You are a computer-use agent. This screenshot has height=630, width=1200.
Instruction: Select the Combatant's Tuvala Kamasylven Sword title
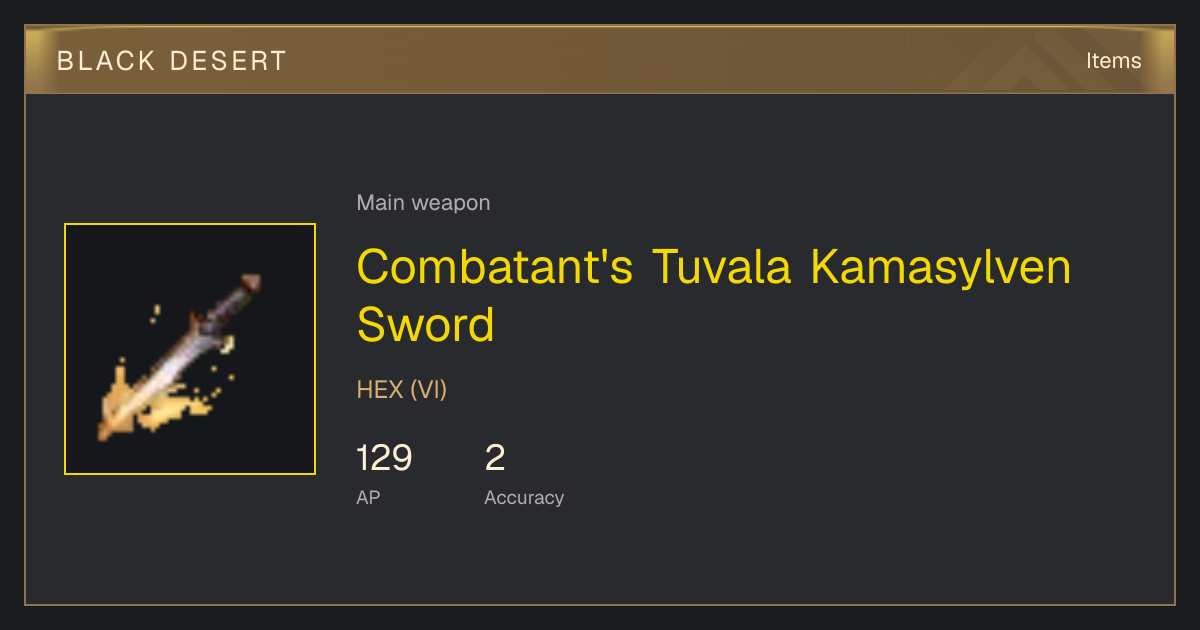[714, 296]
